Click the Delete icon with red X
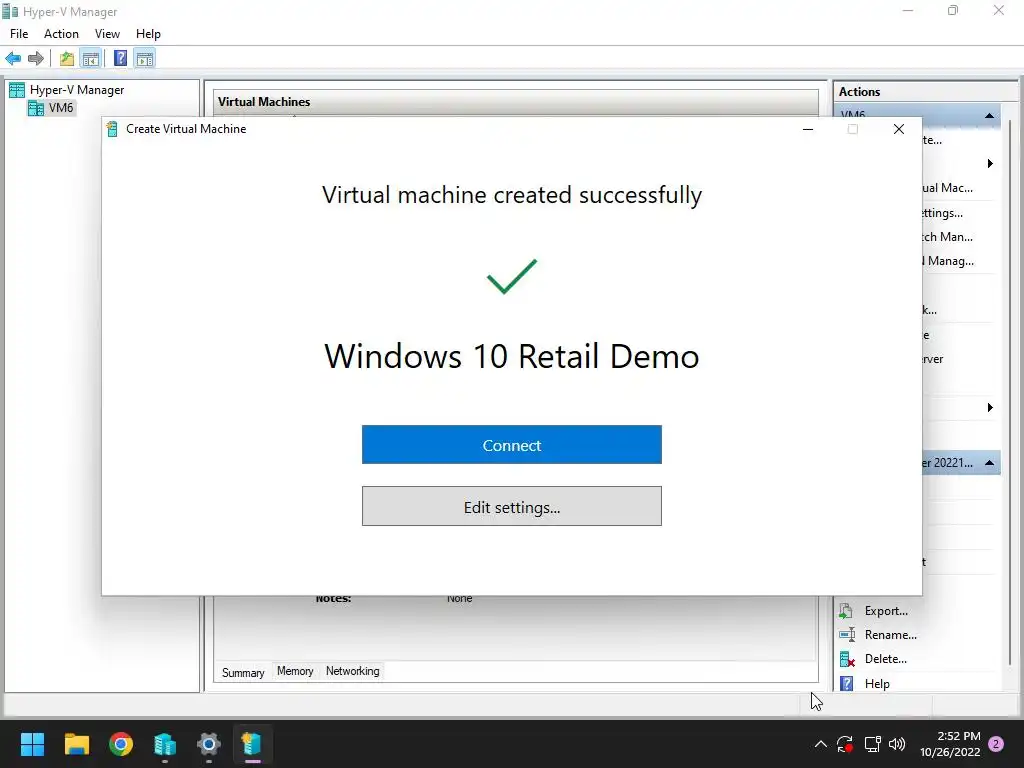Viewport: 1024px width, 768px height. (846, 659)
